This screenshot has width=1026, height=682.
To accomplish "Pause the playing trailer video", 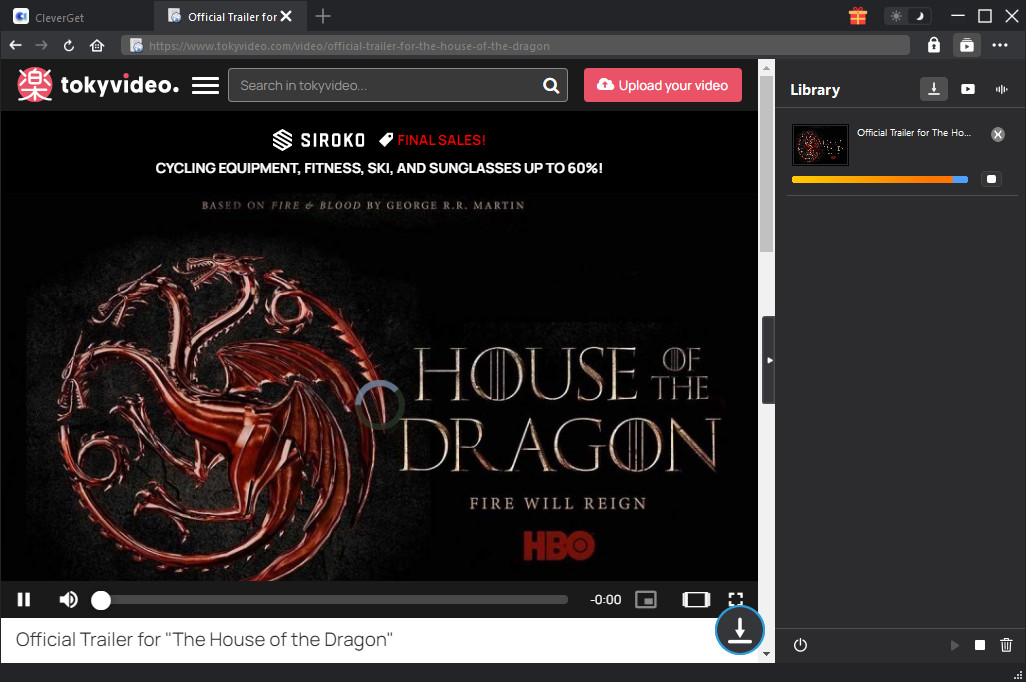I will 24,599.
